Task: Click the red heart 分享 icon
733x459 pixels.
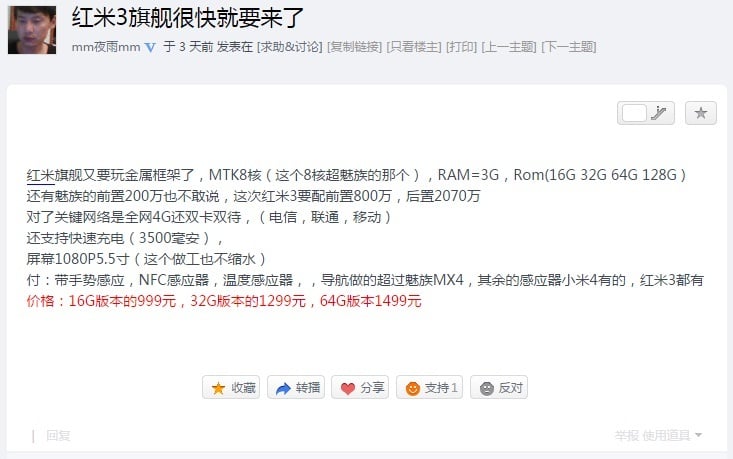Action: [x=348, y=388]
